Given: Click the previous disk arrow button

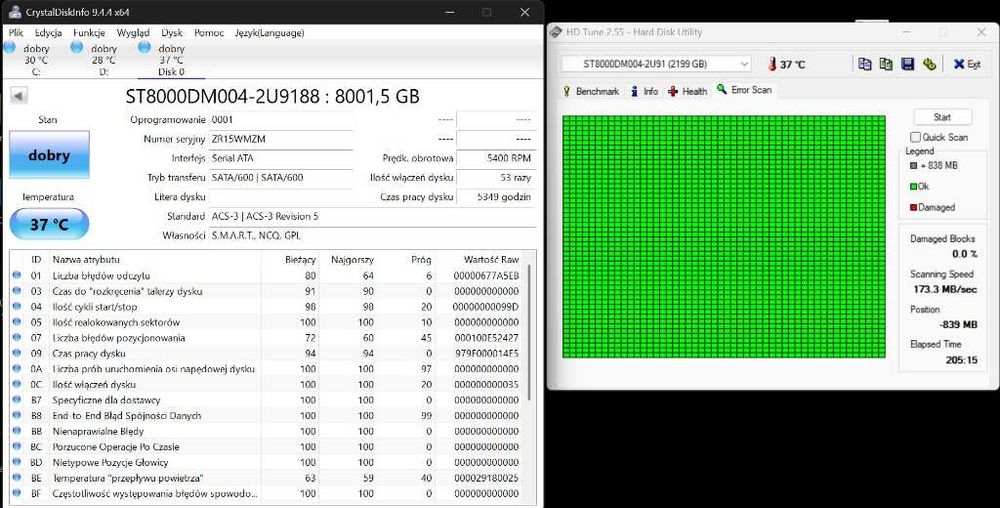Looking at the screenshot, I should 19,96.
